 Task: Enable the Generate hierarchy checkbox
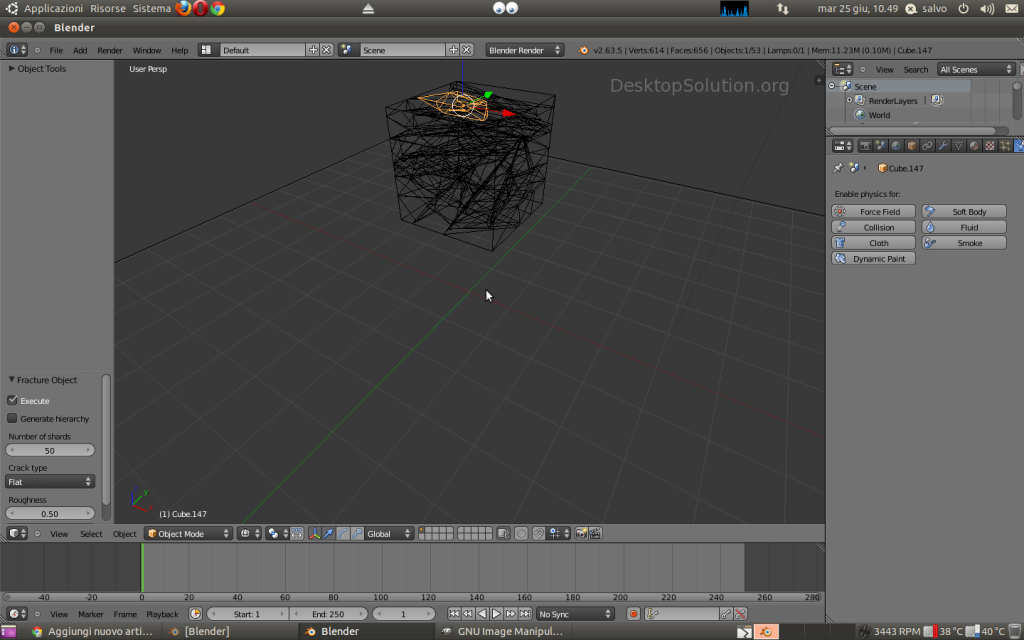pyautogui.click(x=13, y=419)
